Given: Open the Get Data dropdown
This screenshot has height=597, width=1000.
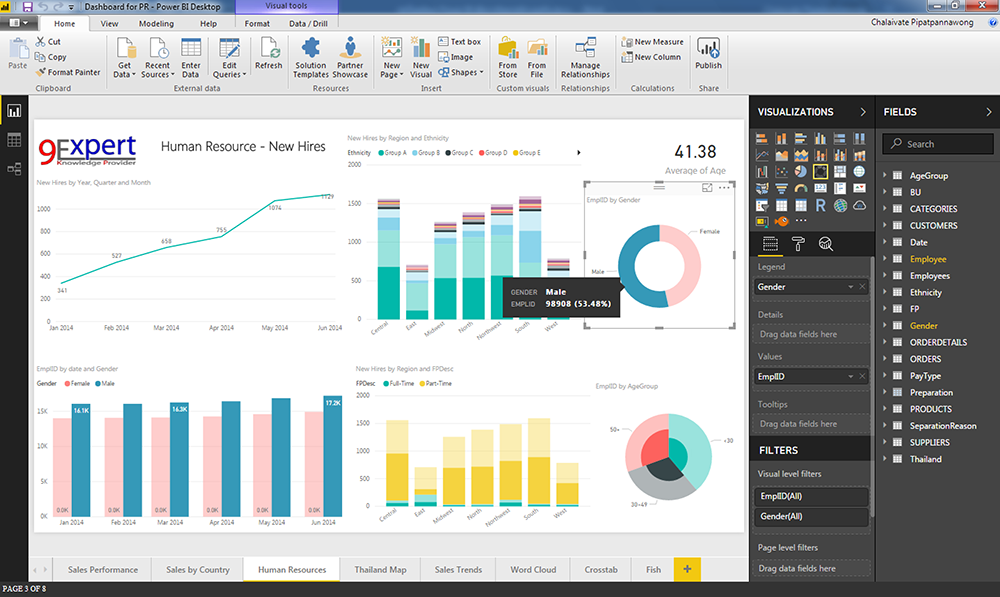Looking at the screenshot, I should pyautogui.click(x=124, y=57).
